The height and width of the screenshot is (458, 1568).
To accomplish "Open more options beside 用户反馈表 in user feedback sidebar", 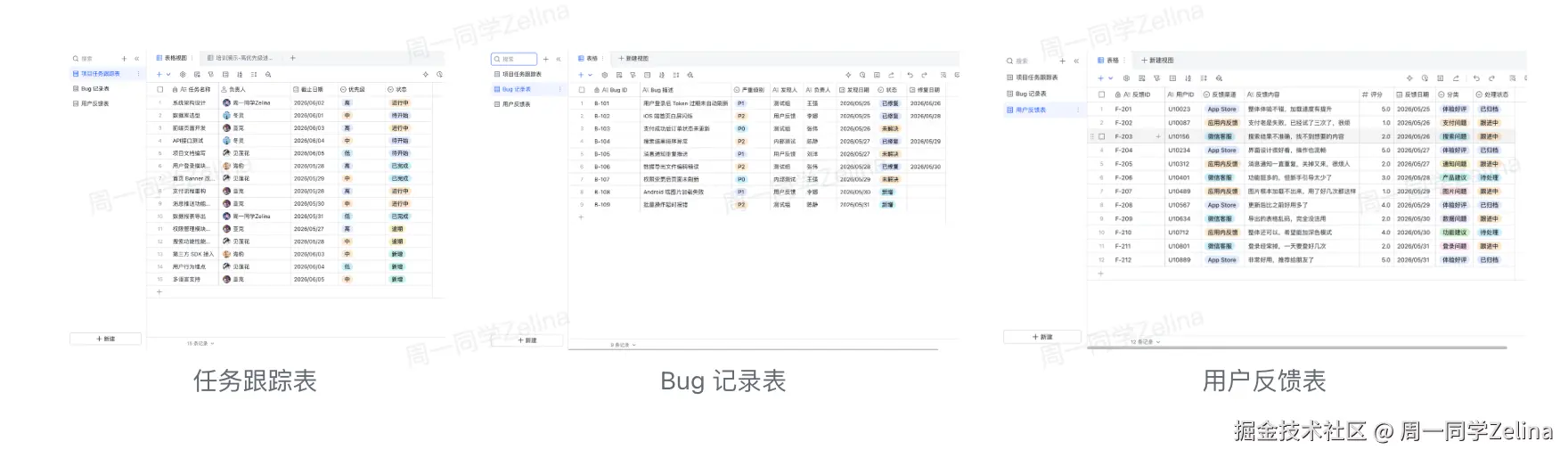I will [x=1077, y=110].
